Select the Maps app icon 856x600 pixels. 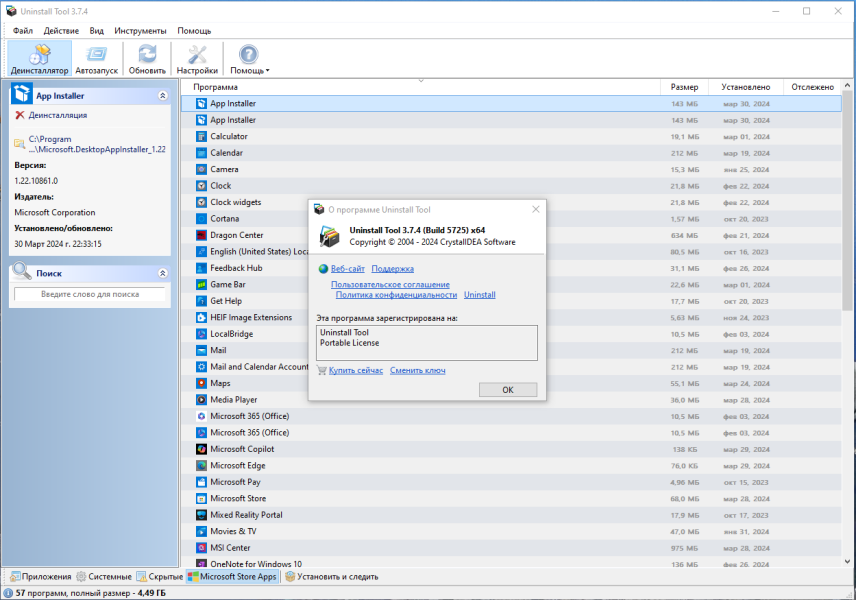pyautogui.click(x=201, y=383)
